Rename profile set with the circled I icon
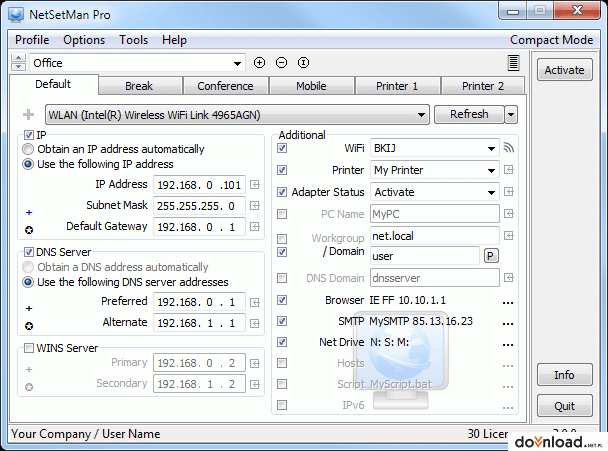Viewport: 608px width, 451px height. pyautogui.click(x=303, y=62)
